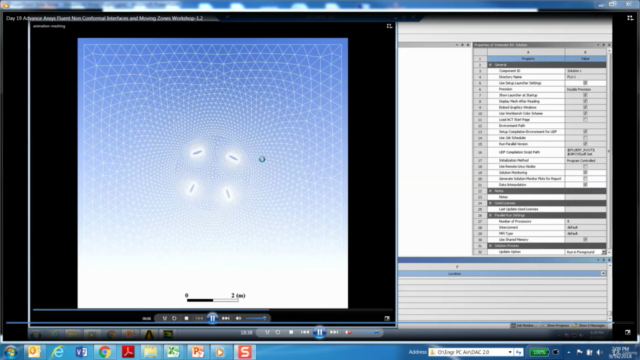Turn on repeat in the outer player

278,333
